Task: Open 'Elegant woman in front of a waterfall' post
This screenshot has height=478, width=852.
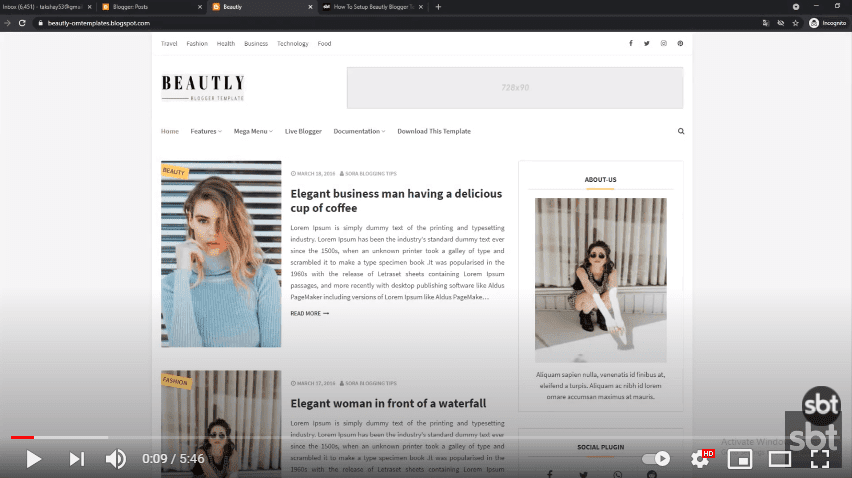Action: click(388, 403)
